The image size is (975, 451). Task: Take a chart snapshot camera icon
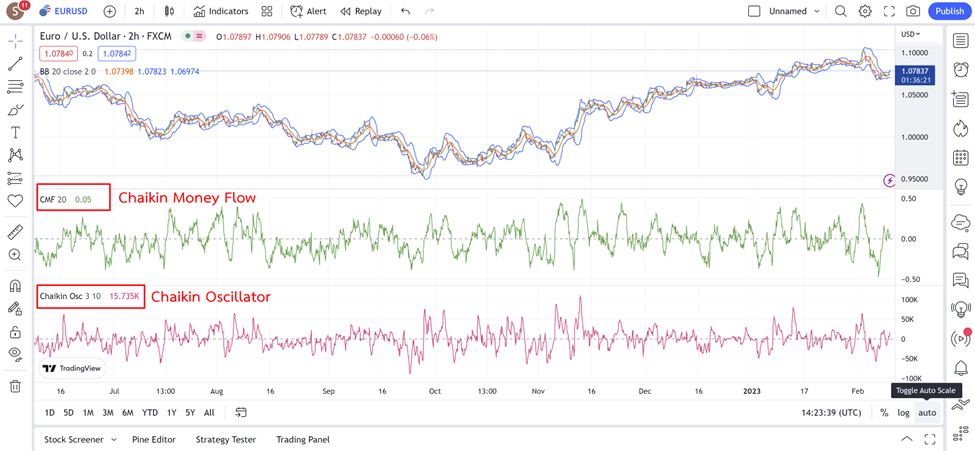pos(913,11)
